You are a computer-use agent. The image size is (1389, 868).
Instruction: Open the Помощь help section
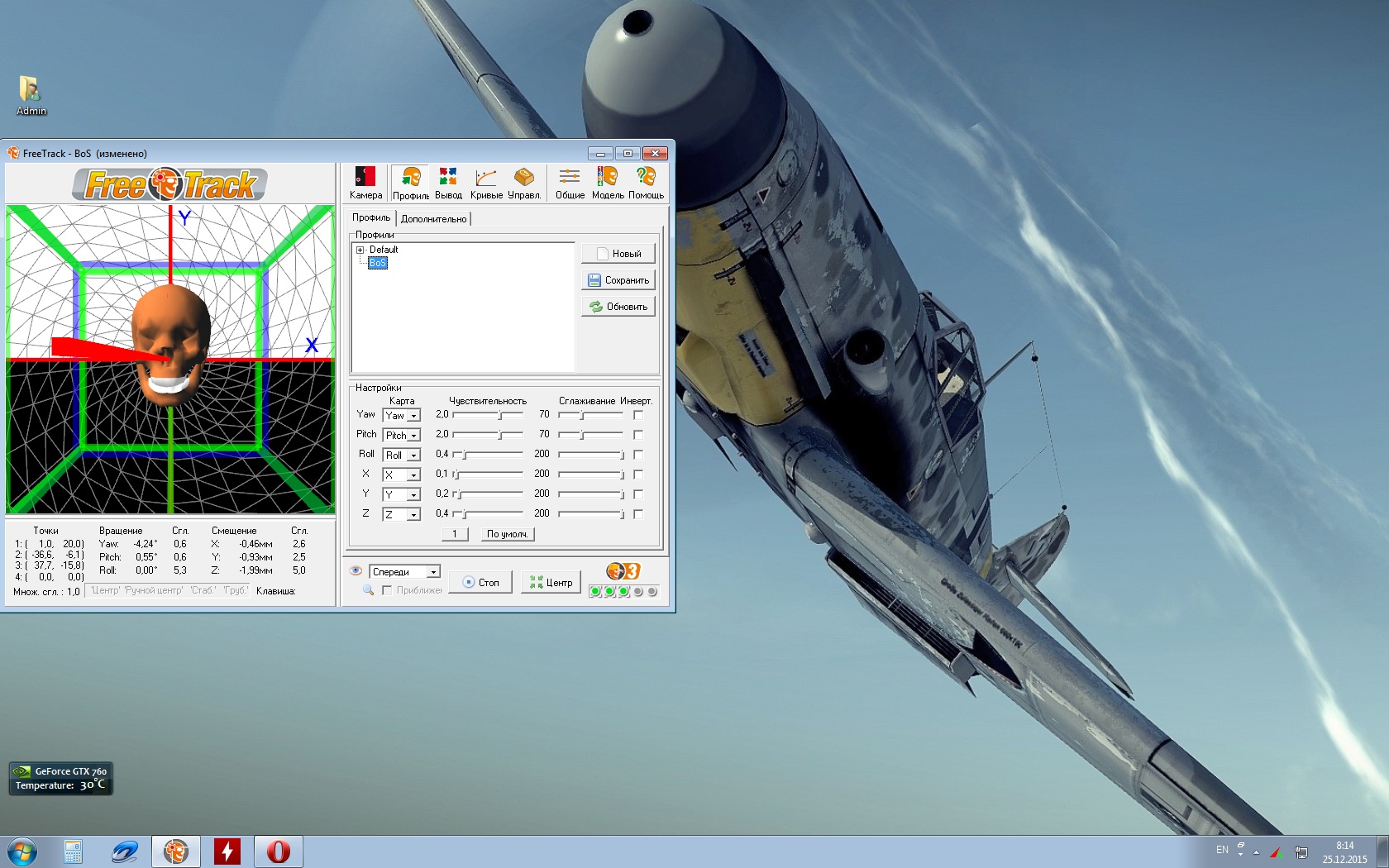(646, 183)
